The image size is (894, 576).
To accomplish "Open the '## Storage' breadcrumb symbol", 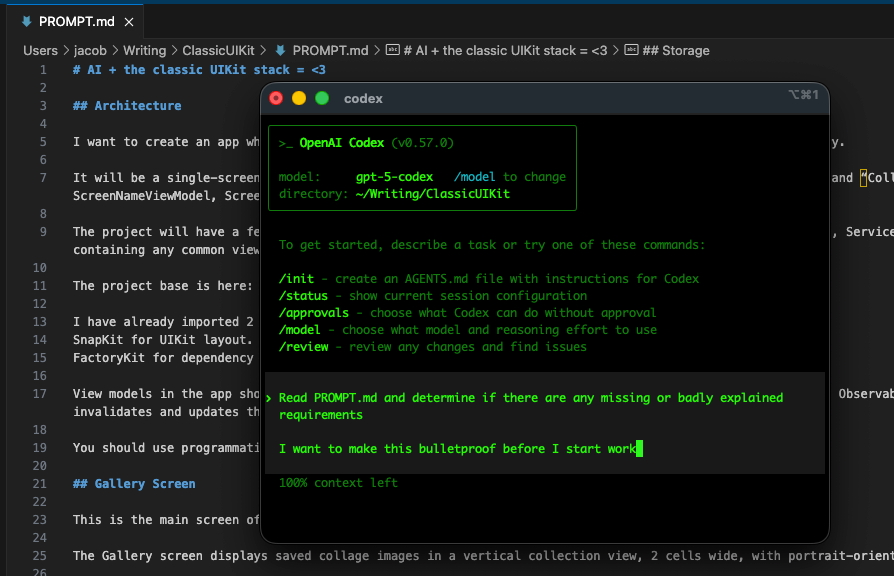I will (x=676, y=51).
